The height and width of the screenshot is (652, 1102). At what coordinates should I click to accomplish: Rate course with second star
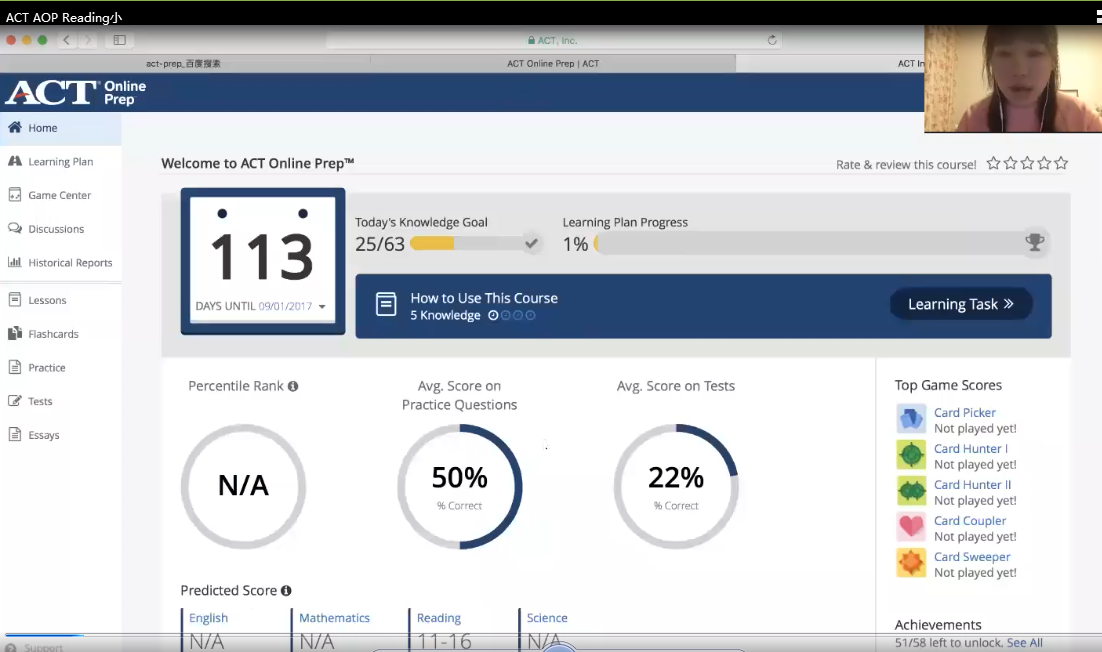(x=1010, y=164)
